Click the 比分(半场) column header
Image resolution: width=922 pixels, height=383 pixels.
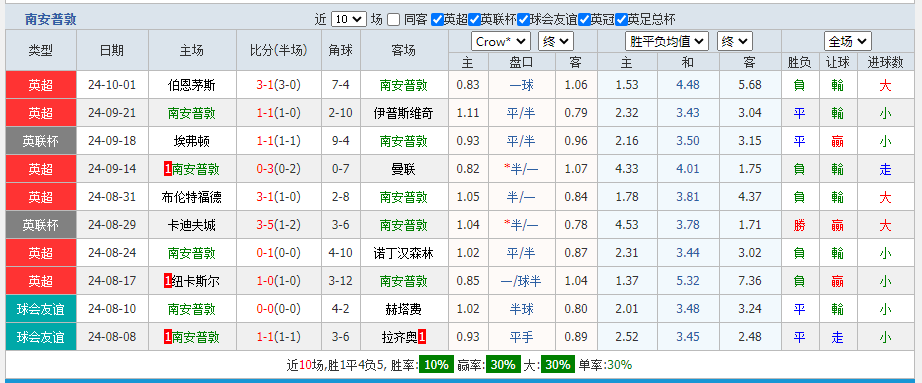click(x=279, y=51)
